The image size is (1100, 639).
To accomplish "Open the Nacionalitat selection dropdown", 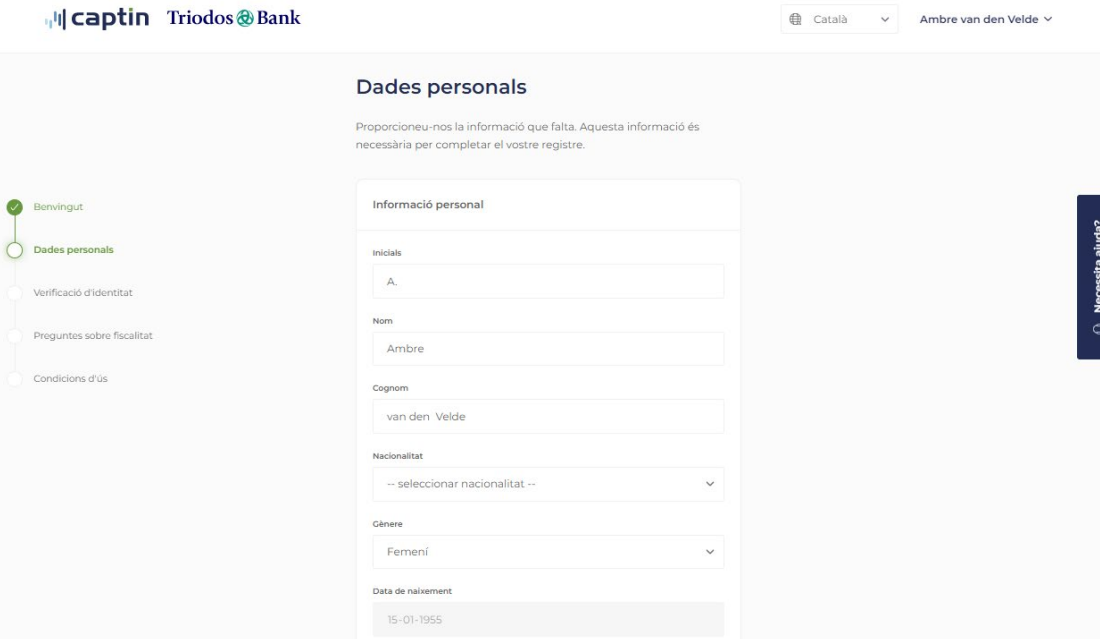I will point(548,484).
